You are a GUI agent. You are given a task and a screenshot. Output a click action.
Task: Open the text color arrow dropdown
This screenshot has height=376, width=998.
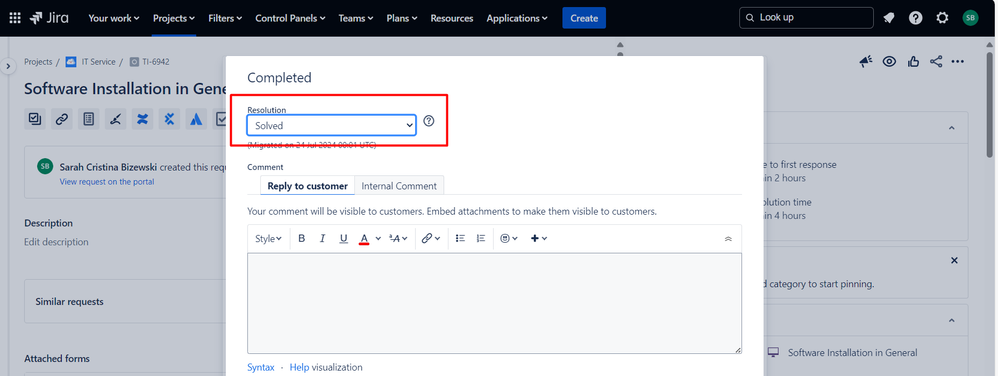(x=378, y=239)
